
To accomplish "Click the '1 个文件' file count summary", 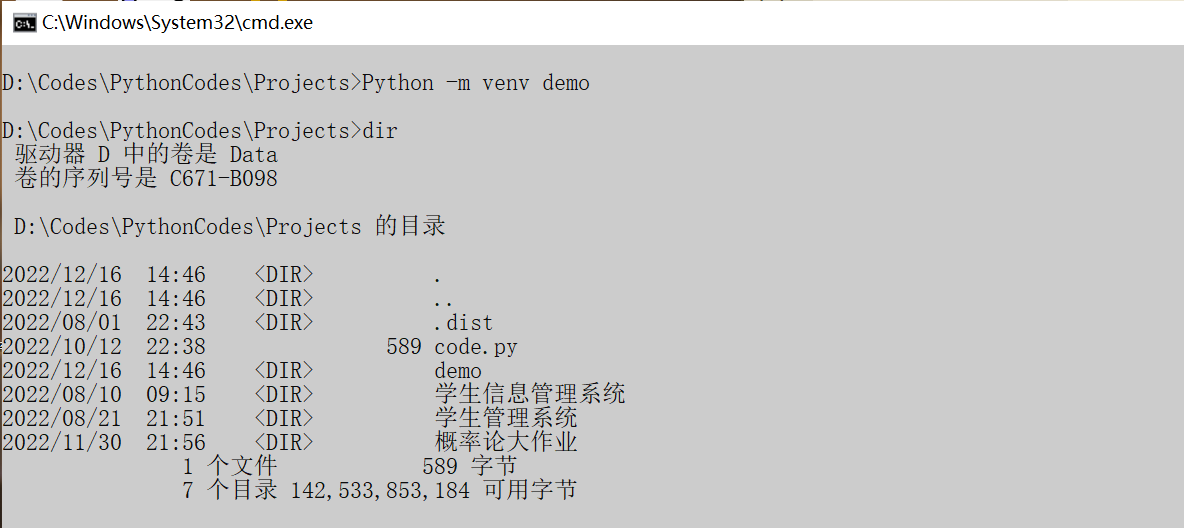I will [230, 467].
